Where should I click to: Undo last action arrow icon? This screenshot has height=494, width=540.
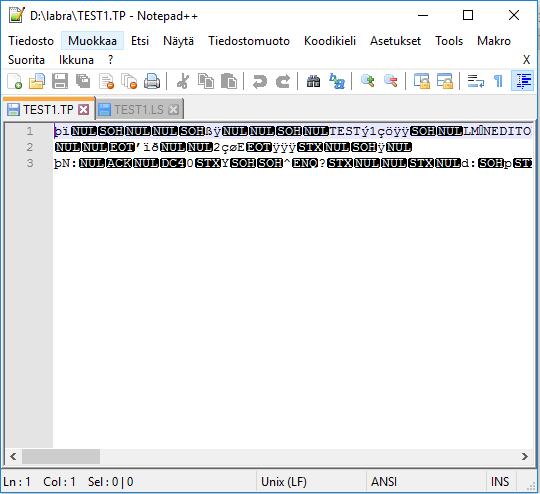pyautogui.click(x=259, y=81)
